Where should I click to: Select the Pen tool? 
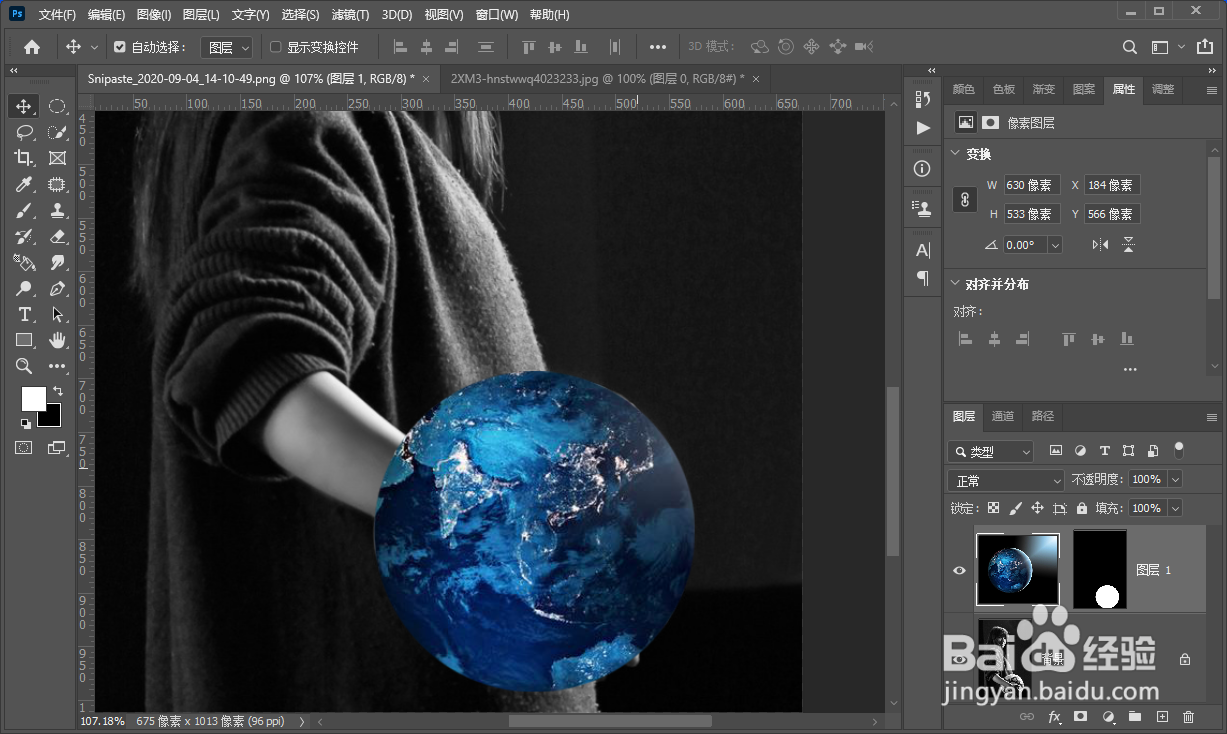(57, 288)
